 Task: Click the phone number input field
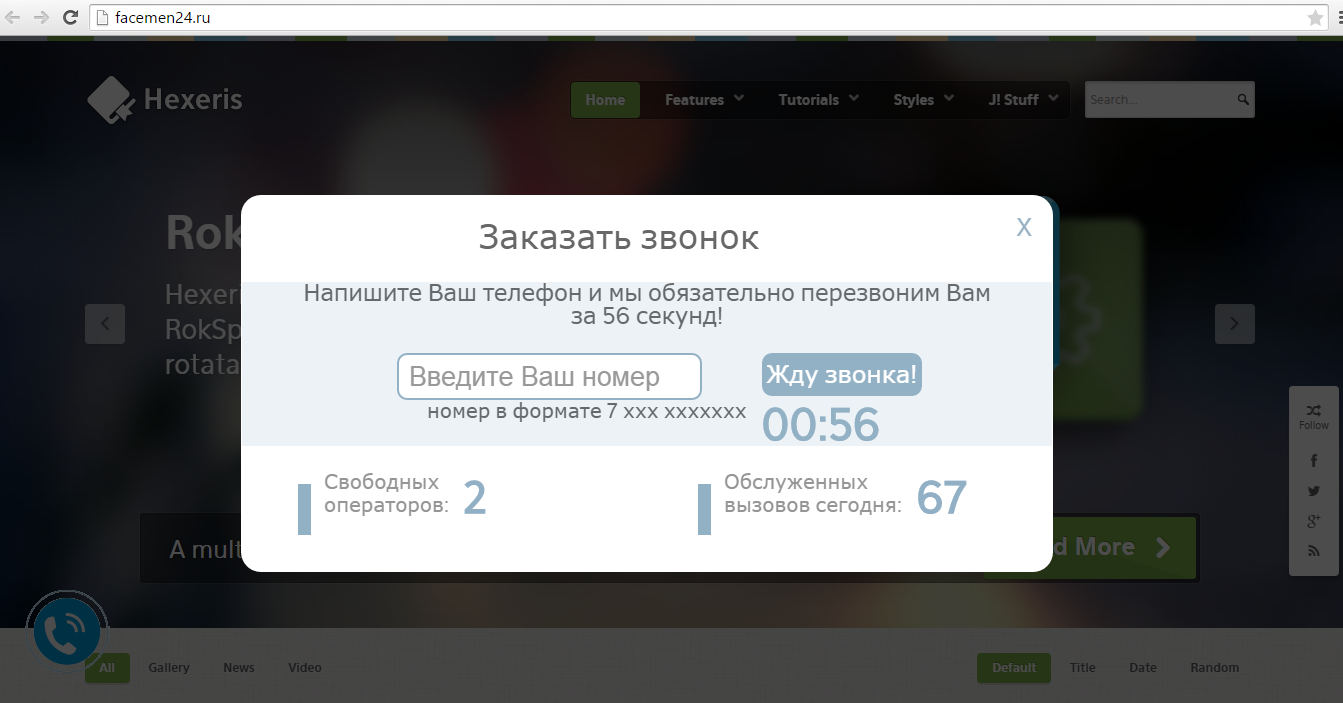[548, 376]
